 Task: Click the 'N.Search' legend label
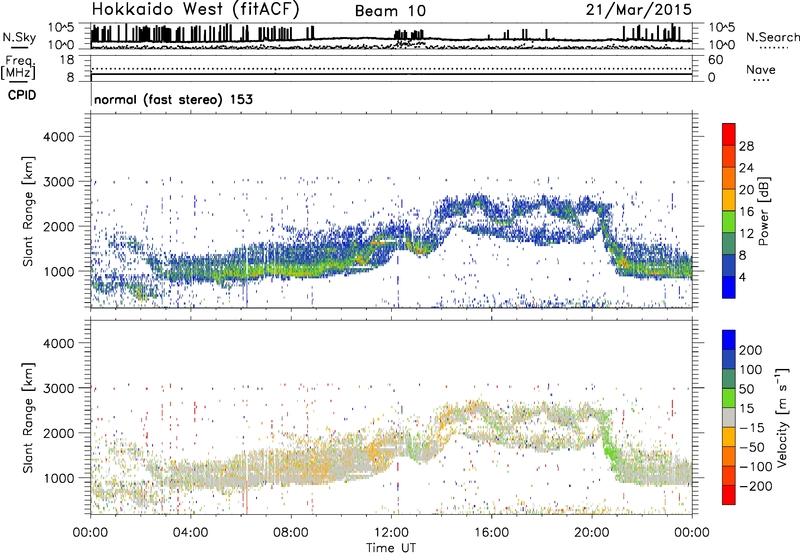(772, 37)
